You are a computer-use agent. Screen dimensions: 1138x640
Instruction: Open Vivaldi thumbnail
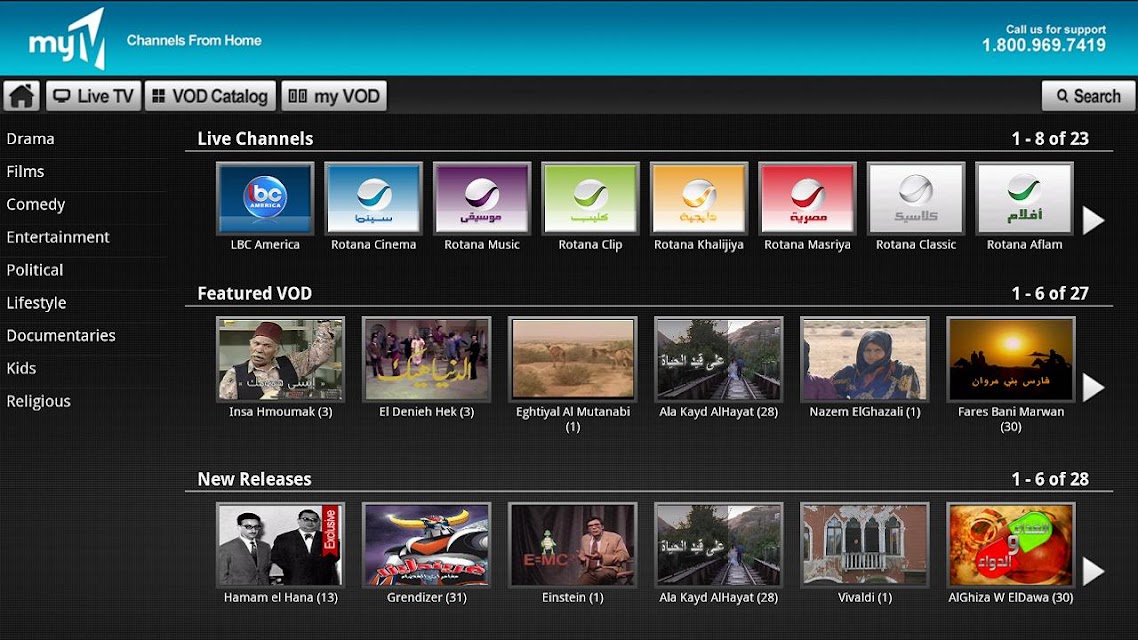[x=864, y=545]
